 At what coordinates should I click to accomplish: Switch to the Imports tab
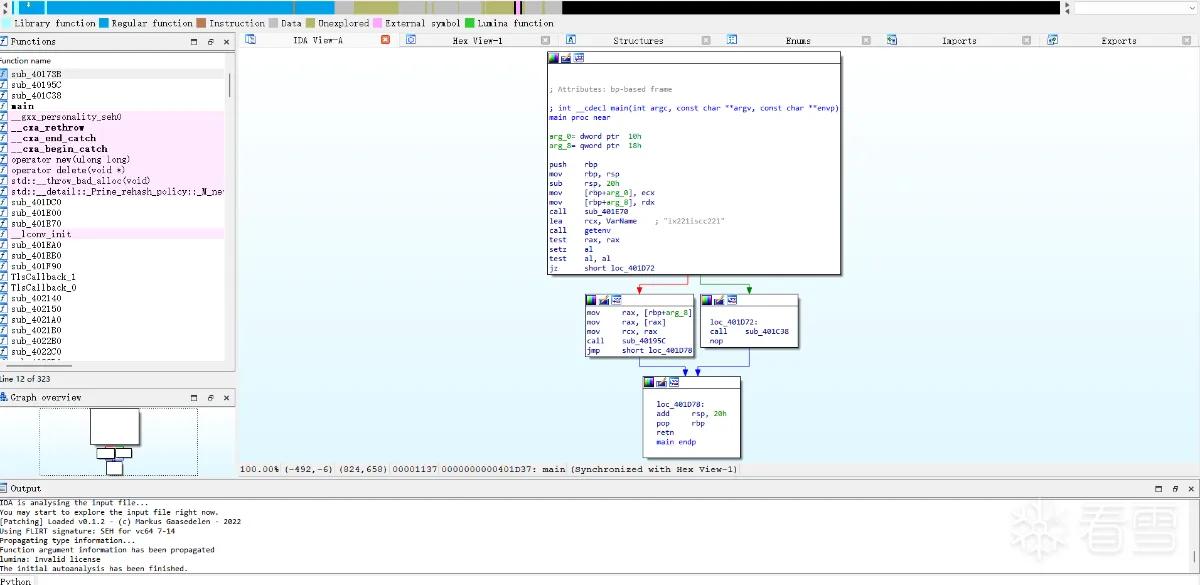click(959, 41)
